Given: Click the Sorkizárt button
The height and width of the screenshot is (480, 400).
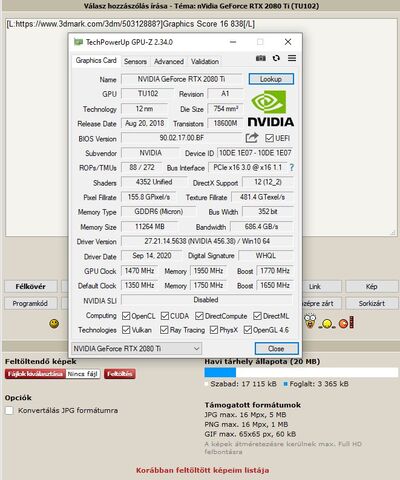Looking at the screenshot, I should (x=372, y=303).
